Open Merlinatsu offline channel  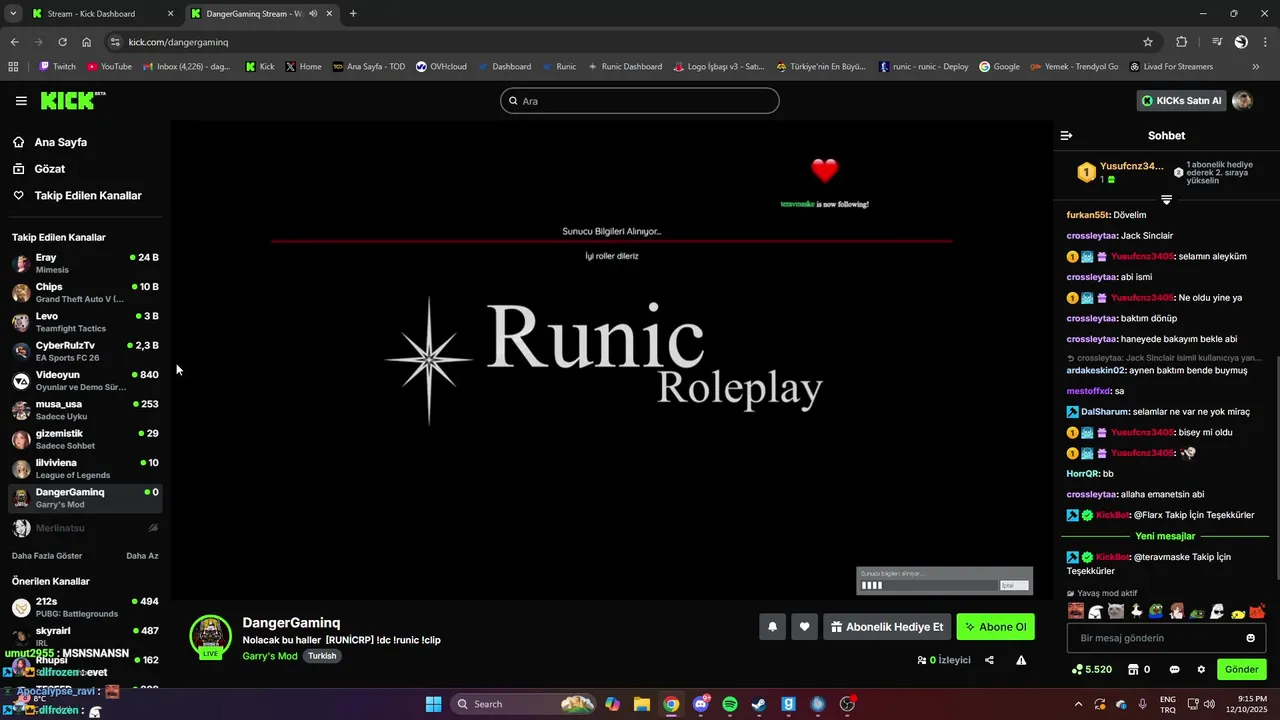(x=85, y=527)
